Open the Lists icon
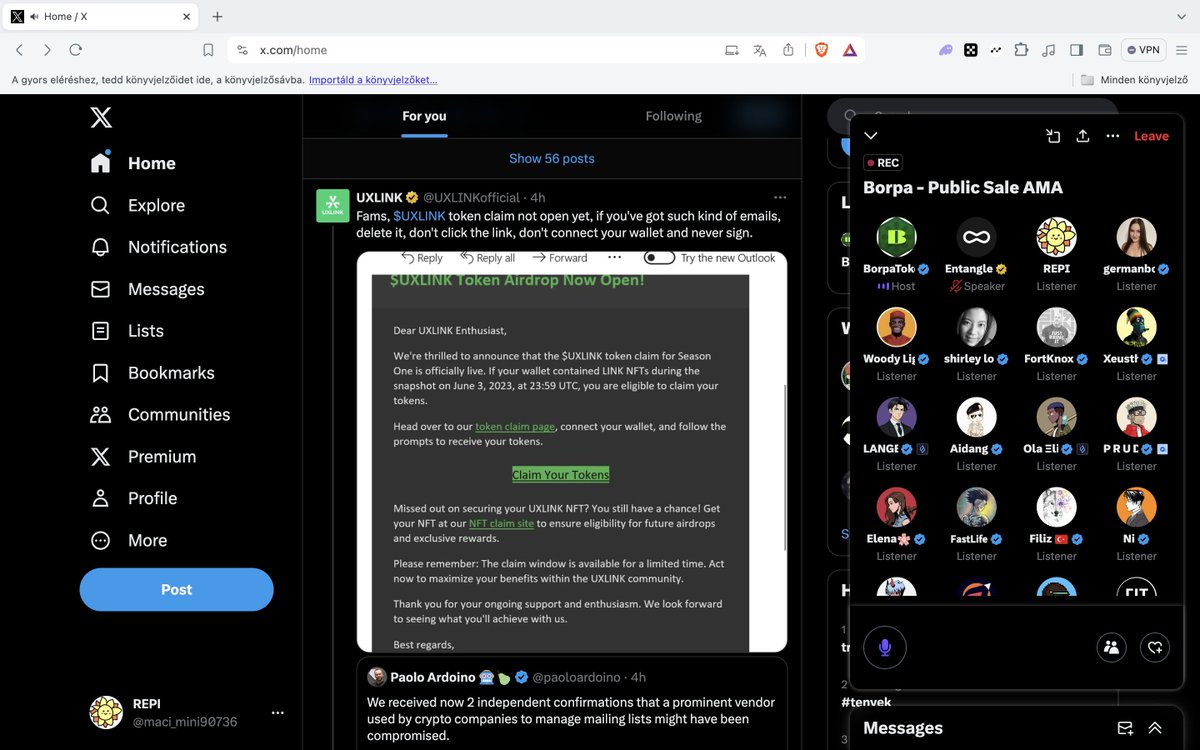Image resolution: width=1200 pixels, height=750 pixels. 100,331
